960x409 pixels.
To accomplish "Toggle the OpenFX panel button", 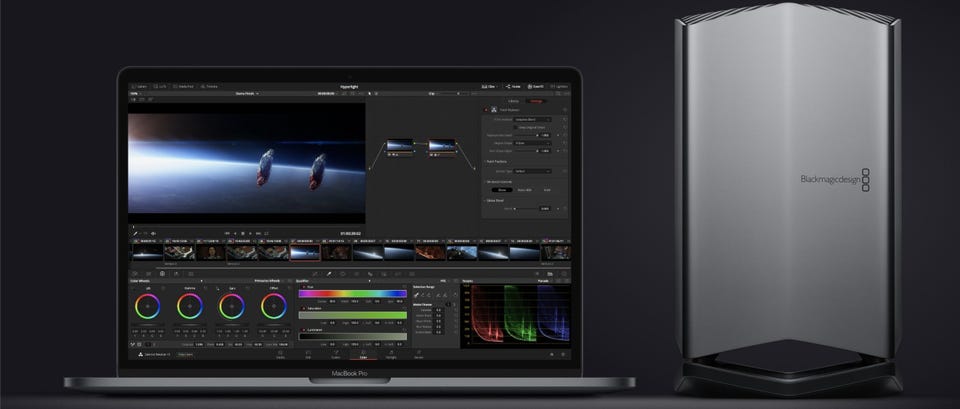I will click(x=535, y=86).
